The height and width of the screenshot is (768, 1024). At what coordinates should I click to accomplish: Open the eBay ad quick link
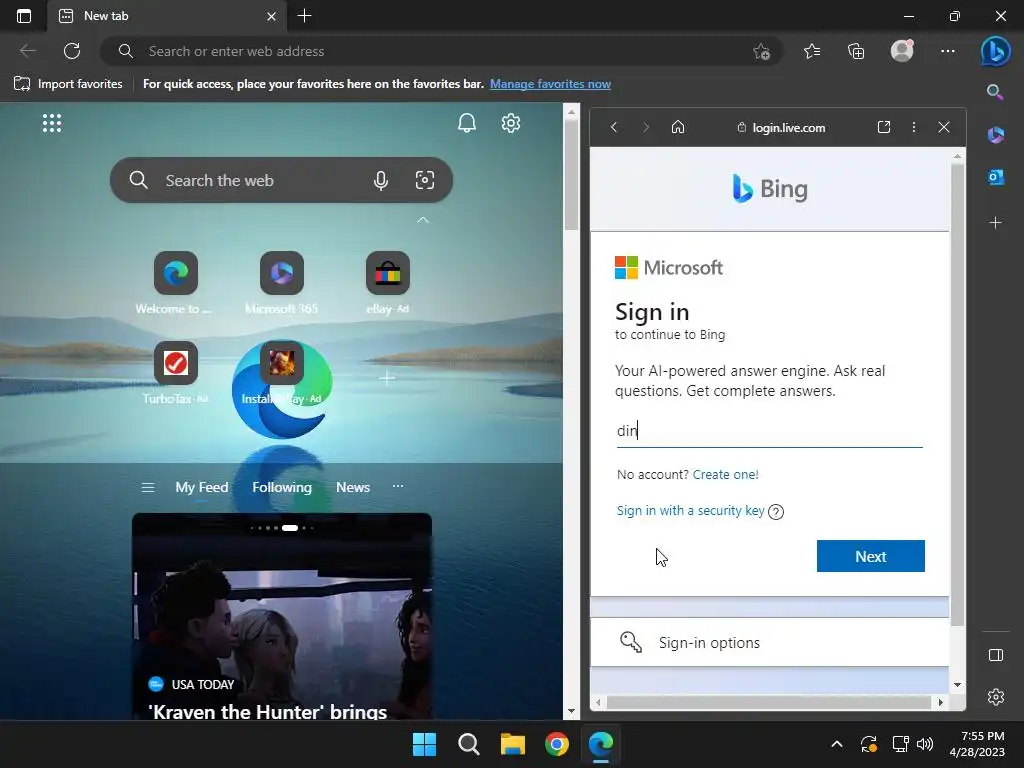(x=387, y=283)
